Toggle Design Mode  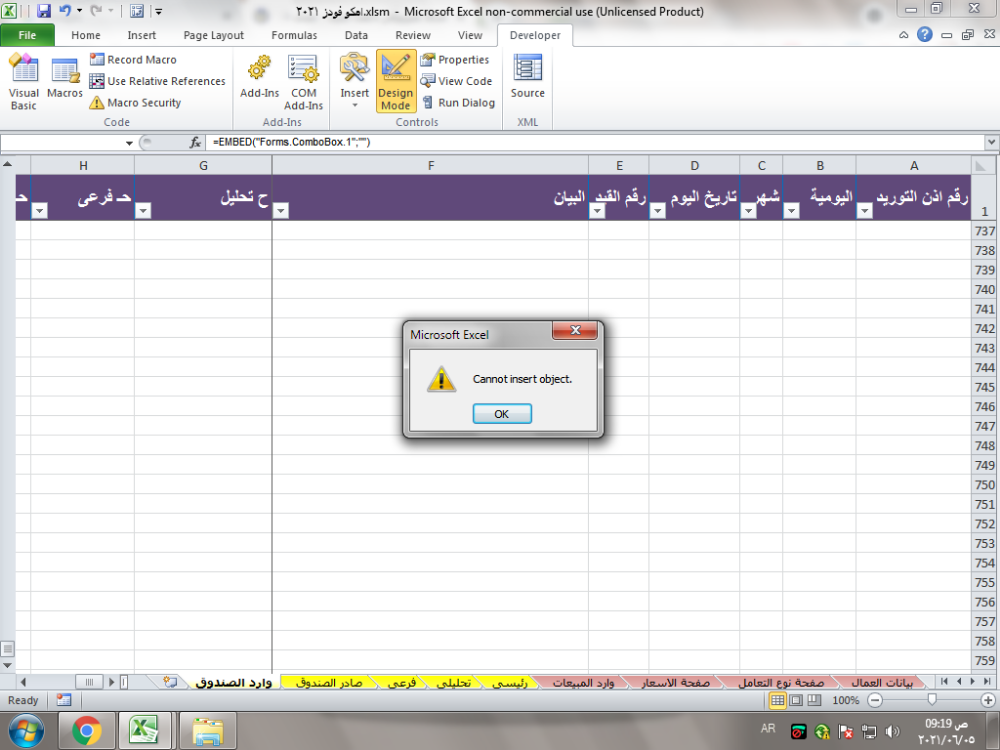point(395,82)
